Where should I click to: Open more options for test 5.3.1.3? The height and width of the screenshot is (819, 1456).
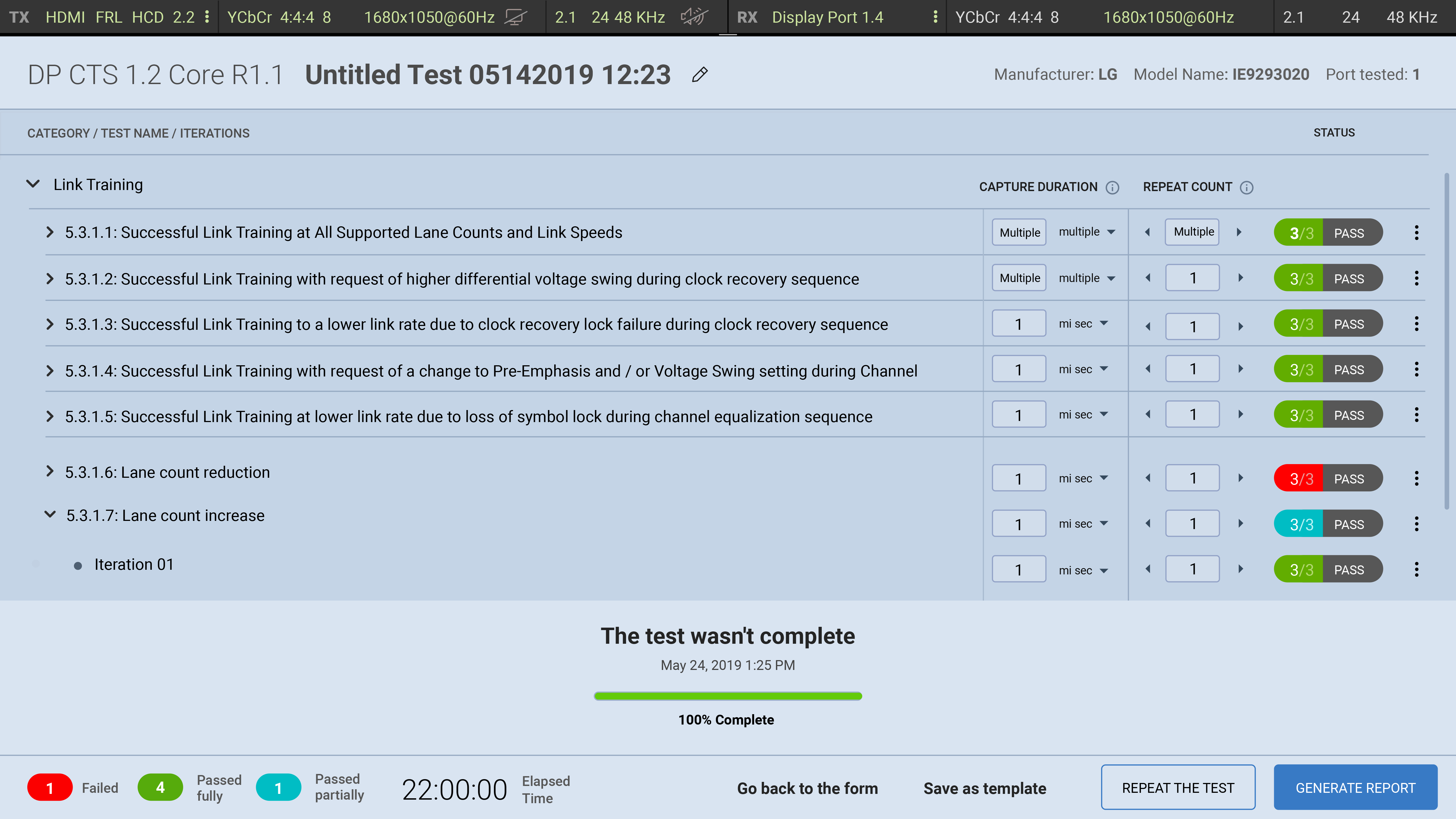click(1416, 324)
